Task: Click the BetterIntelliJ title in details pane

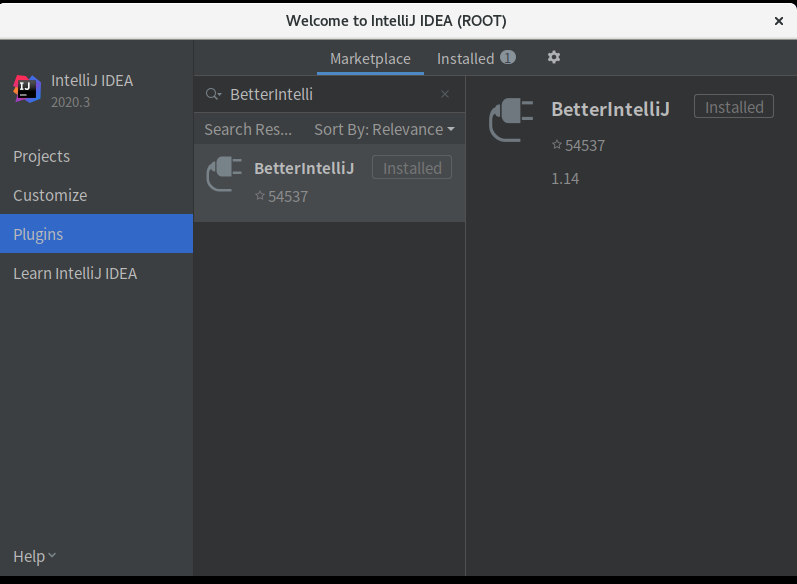Action: pyautogui.click(x=610, y=109)
